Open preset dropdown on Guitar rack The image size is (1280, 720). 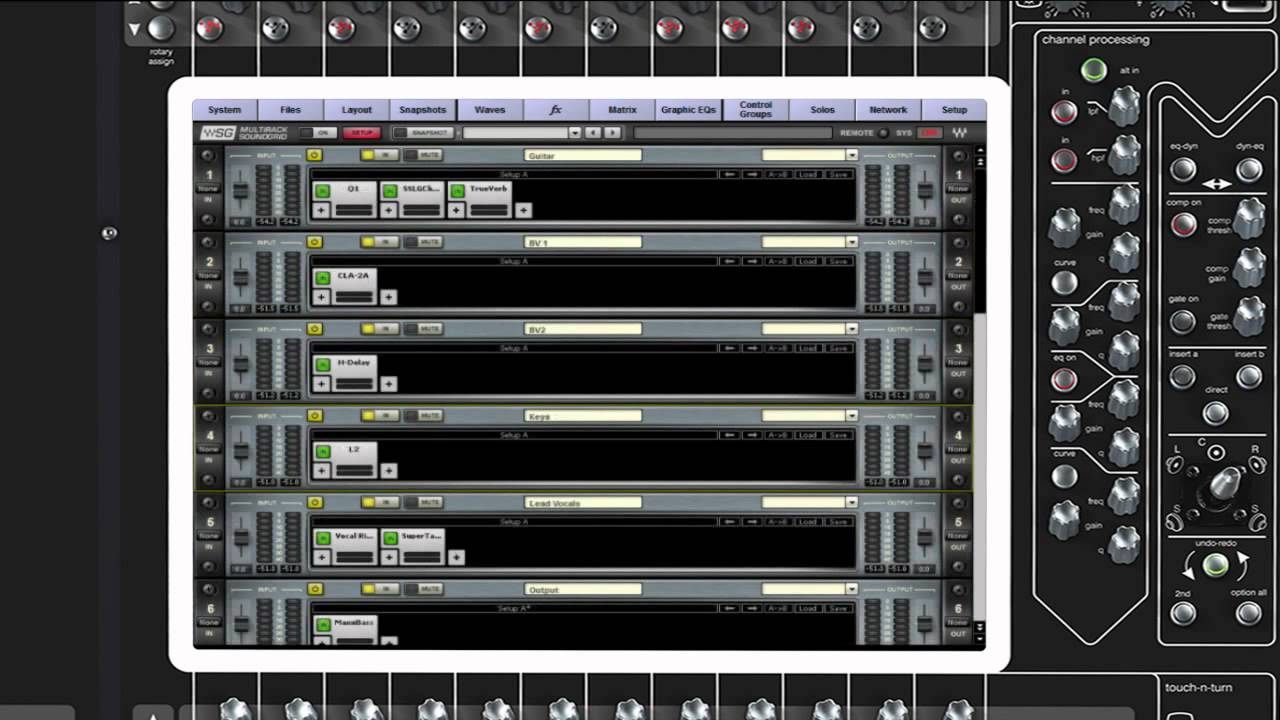[x=852, y=155]
